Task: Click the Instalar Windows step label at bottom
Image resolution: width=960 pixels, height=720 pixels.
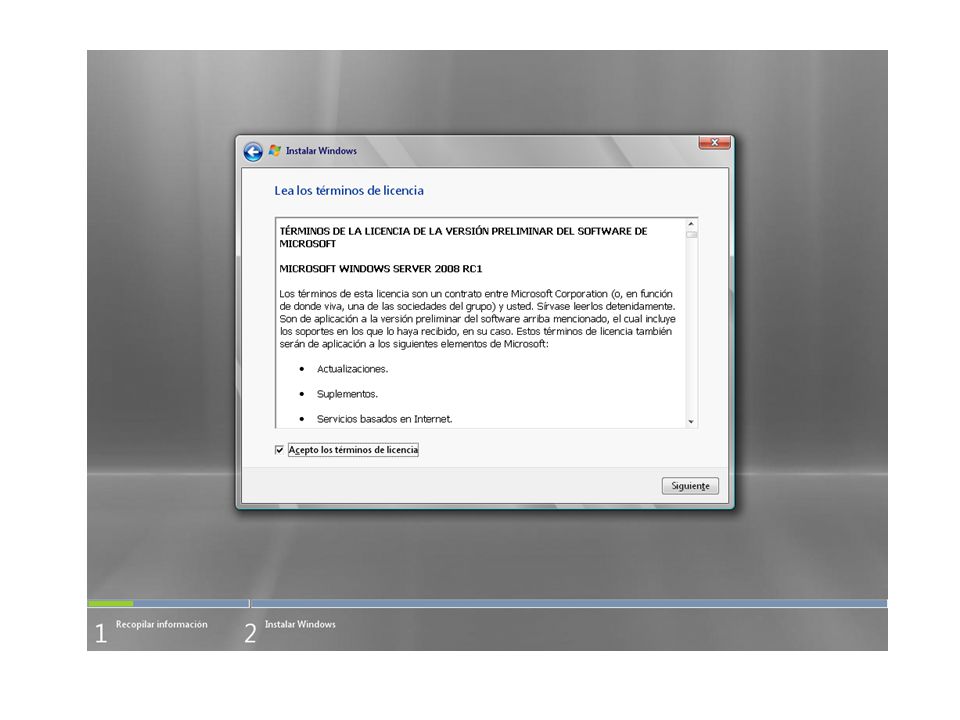Action: [x=300, y=624]
